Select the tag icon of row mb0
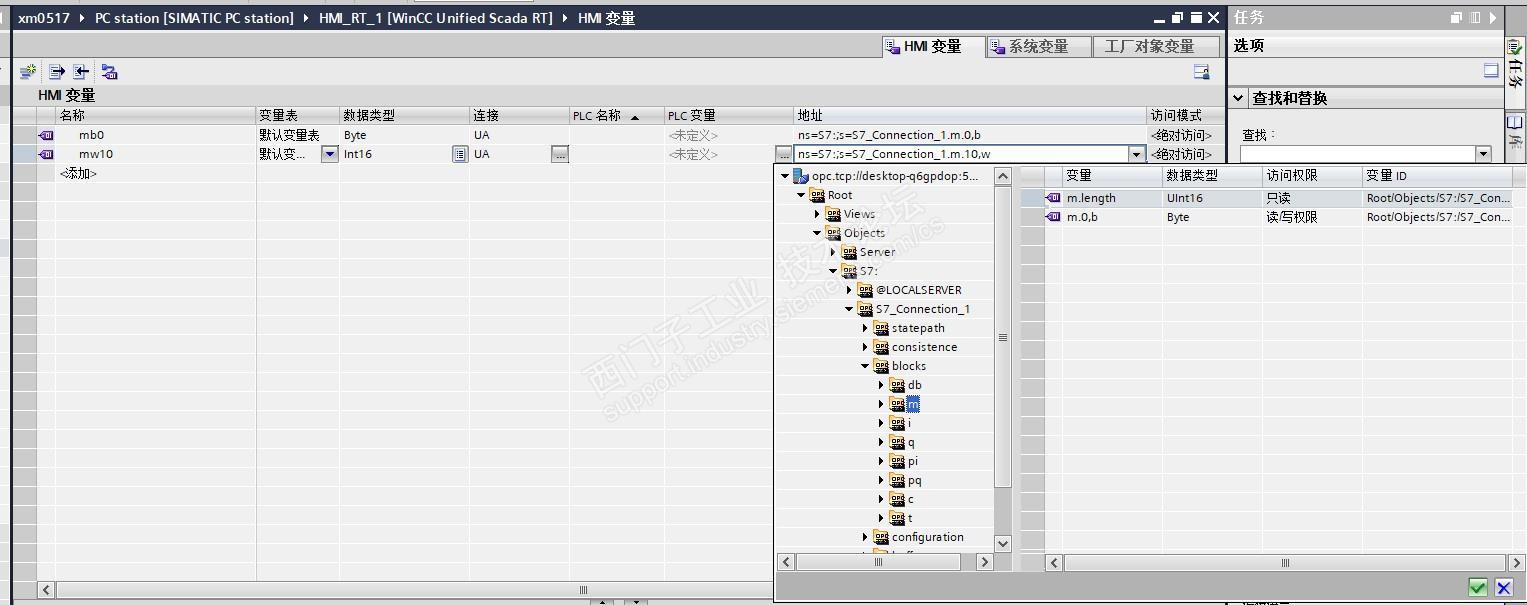The image size is (1527, 605). (x=46, y=135)
